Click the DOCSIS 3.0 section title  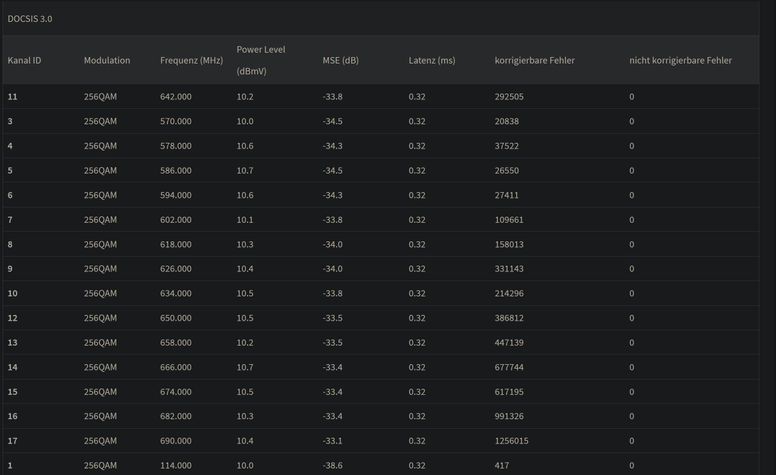pyautogui.click(x=30, y=19)
